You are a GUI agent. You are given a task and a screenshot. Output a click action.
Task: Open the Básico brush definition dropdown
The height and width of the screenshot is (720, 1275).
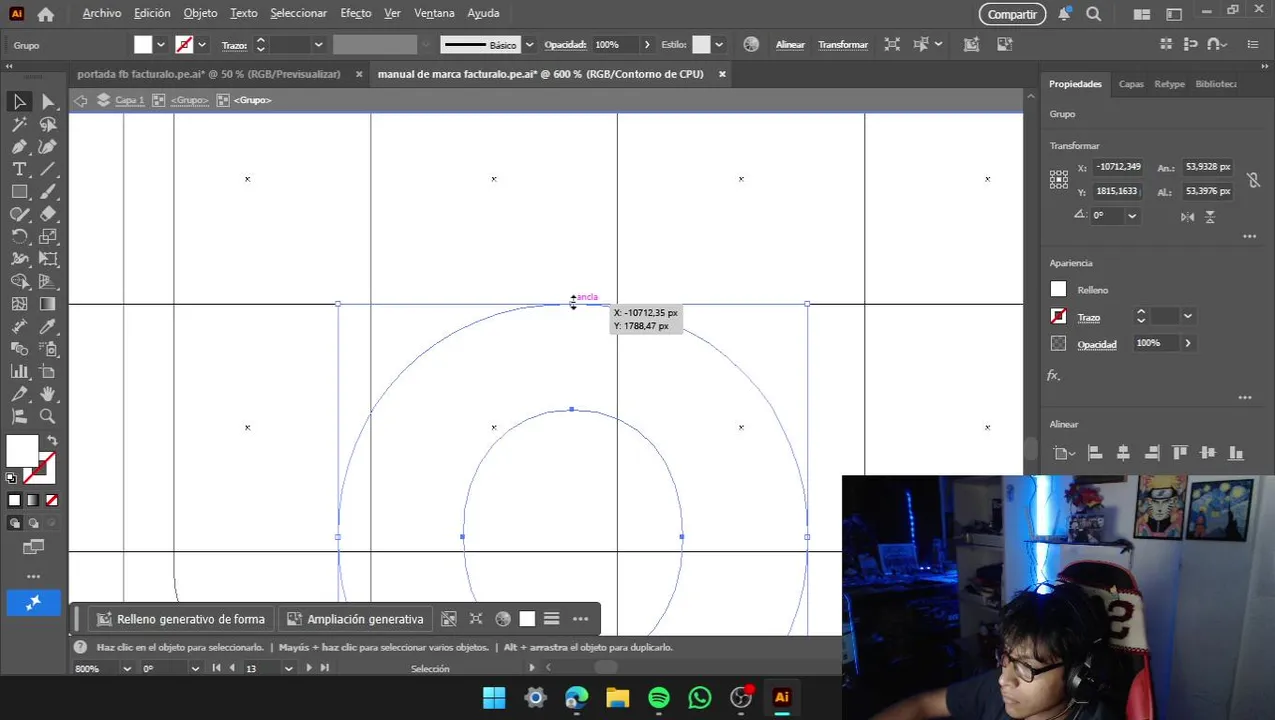click(529, 45)
